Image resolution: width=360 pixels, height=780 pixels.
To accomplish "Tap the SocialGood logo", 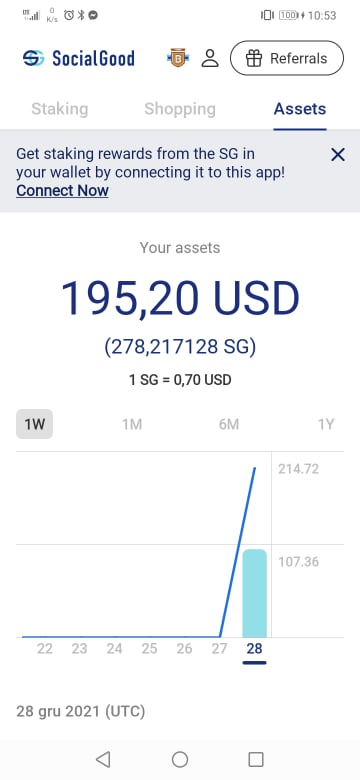I will click(x=79, y=58).
